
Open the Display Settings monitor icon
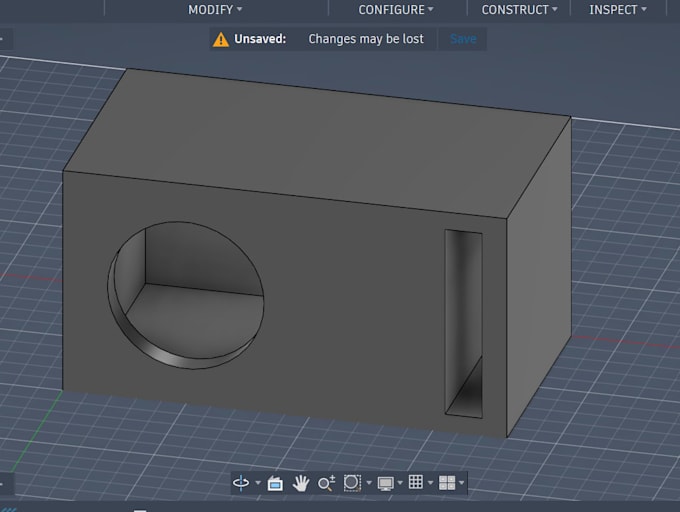click(x=385, y=483)
